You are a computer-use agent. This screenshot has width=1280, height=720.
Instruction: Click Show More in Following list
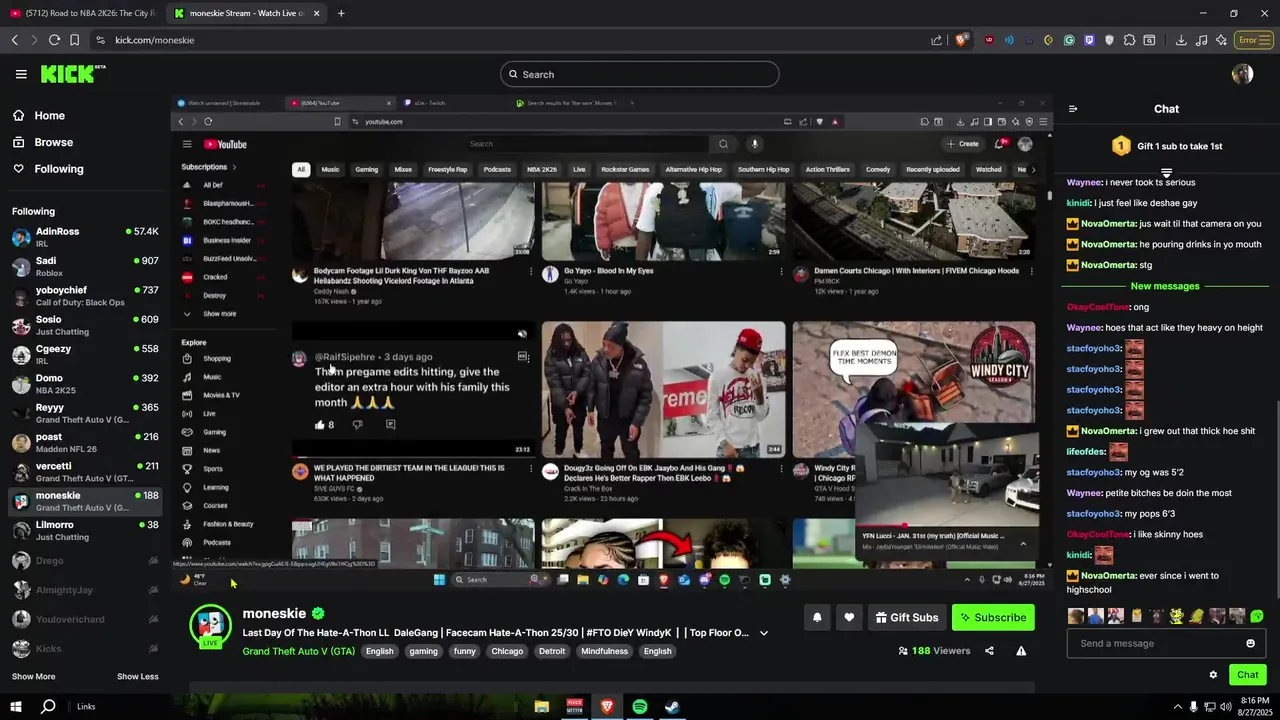click(x=33, y=677)
